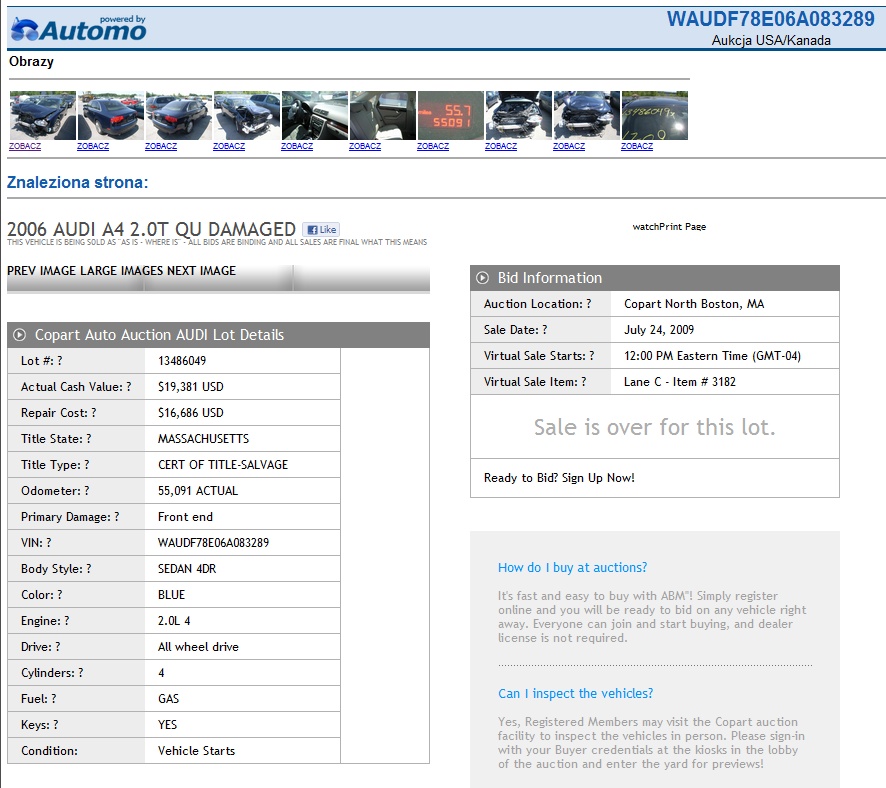Click the question mark beside Engine
886x788 pixels.
pos(67,621)
